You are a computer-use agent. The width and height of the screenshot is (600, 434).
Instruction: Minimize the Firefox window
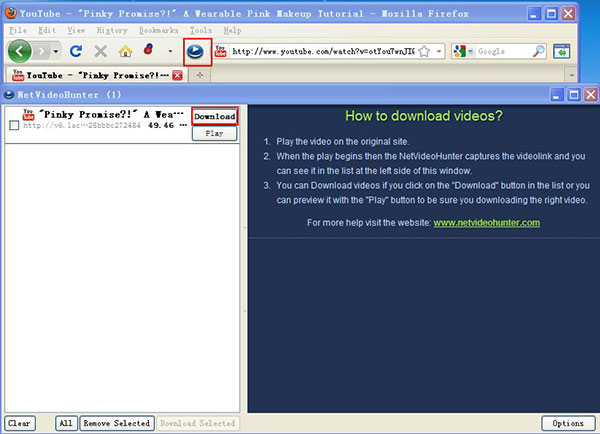(x=534, y=14)
